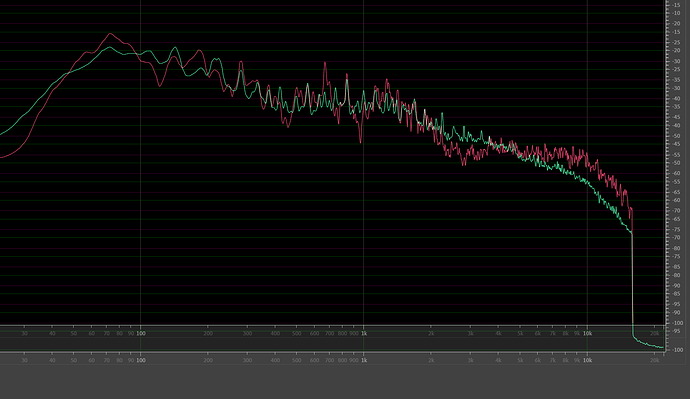Click the 500 label on the upper frequency ruler
This screenshot has width=690, height=399.
click(x=297, y=333)
